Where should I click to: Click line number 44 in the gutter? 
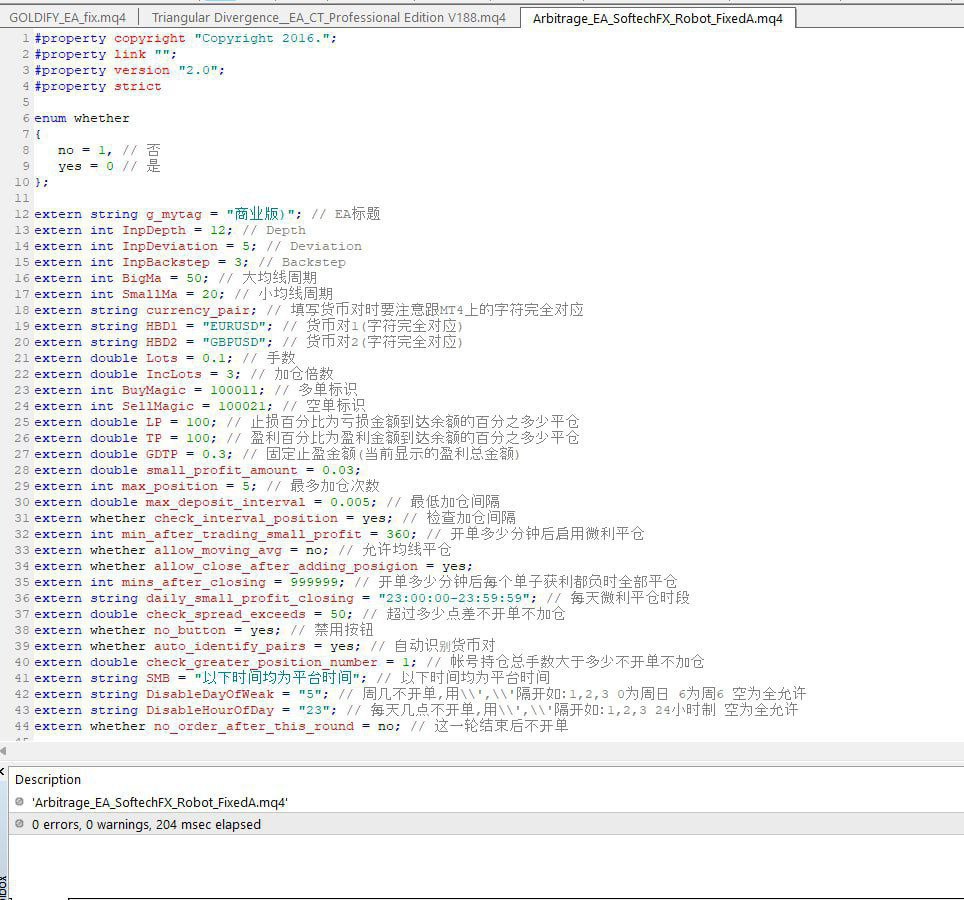pyautogui.click(x=22, y=726)
